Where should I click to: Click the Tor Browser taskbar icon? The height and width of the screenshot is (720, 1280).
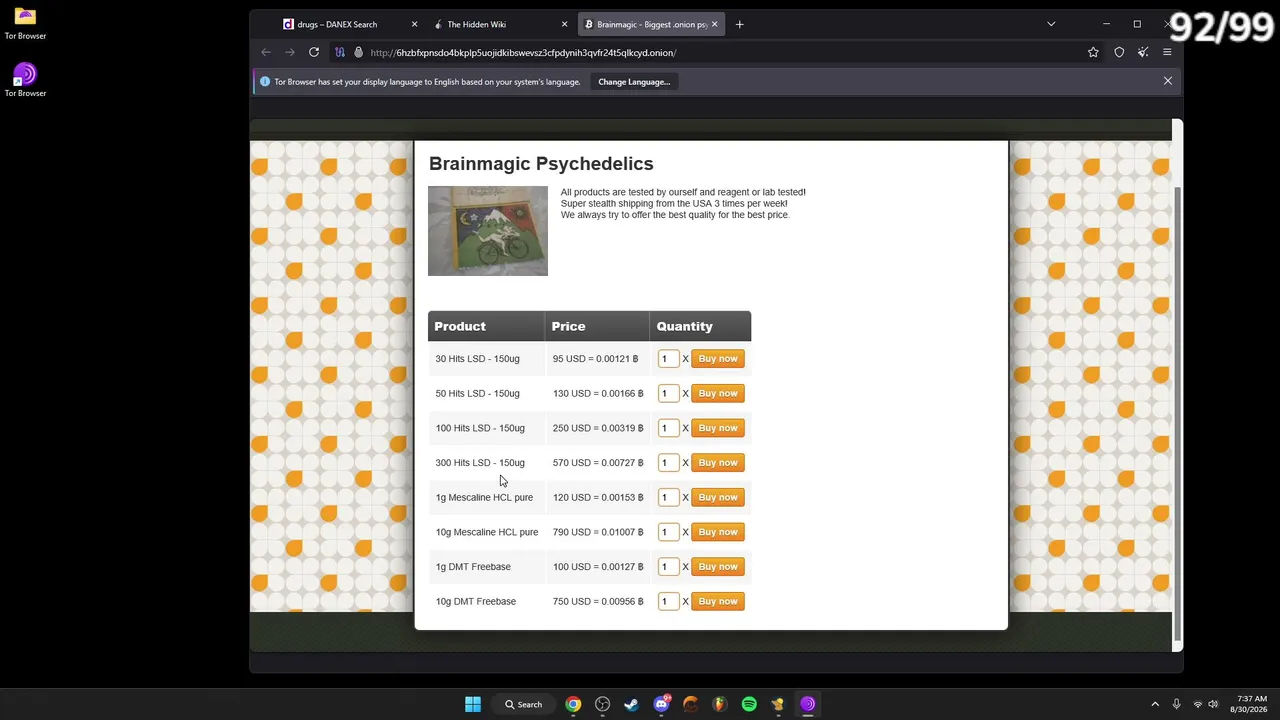[808, 704]
